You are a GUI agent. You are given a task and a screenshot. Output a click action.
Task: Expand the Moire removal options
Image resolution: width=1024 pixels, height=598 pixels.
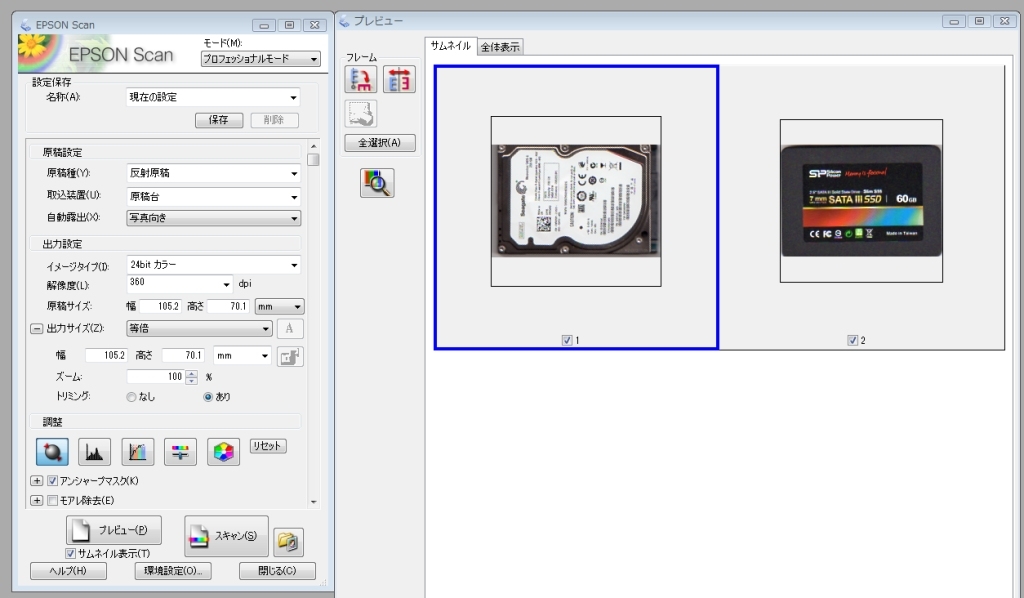pyautogui.click(x=37, y=501)
